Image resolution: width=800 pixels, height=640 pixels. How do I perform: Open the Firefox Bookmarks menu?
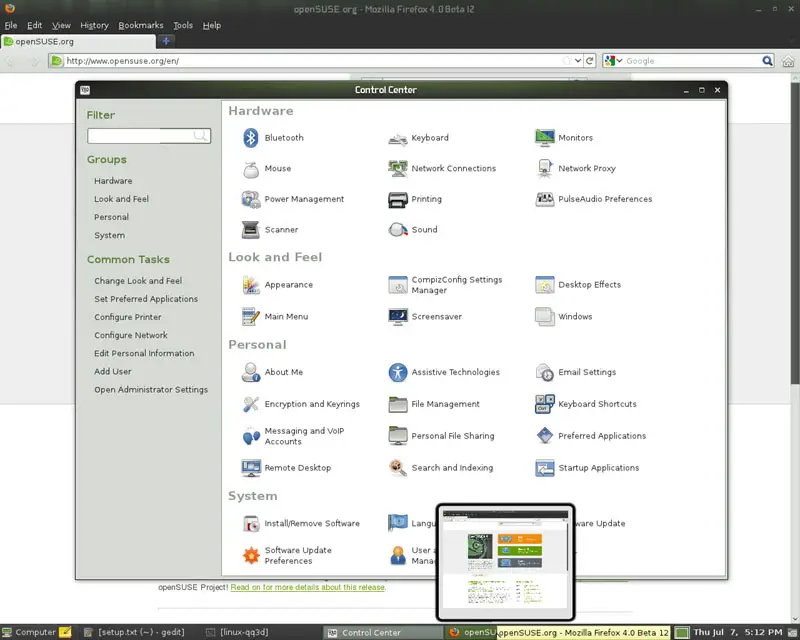(141, 25)
